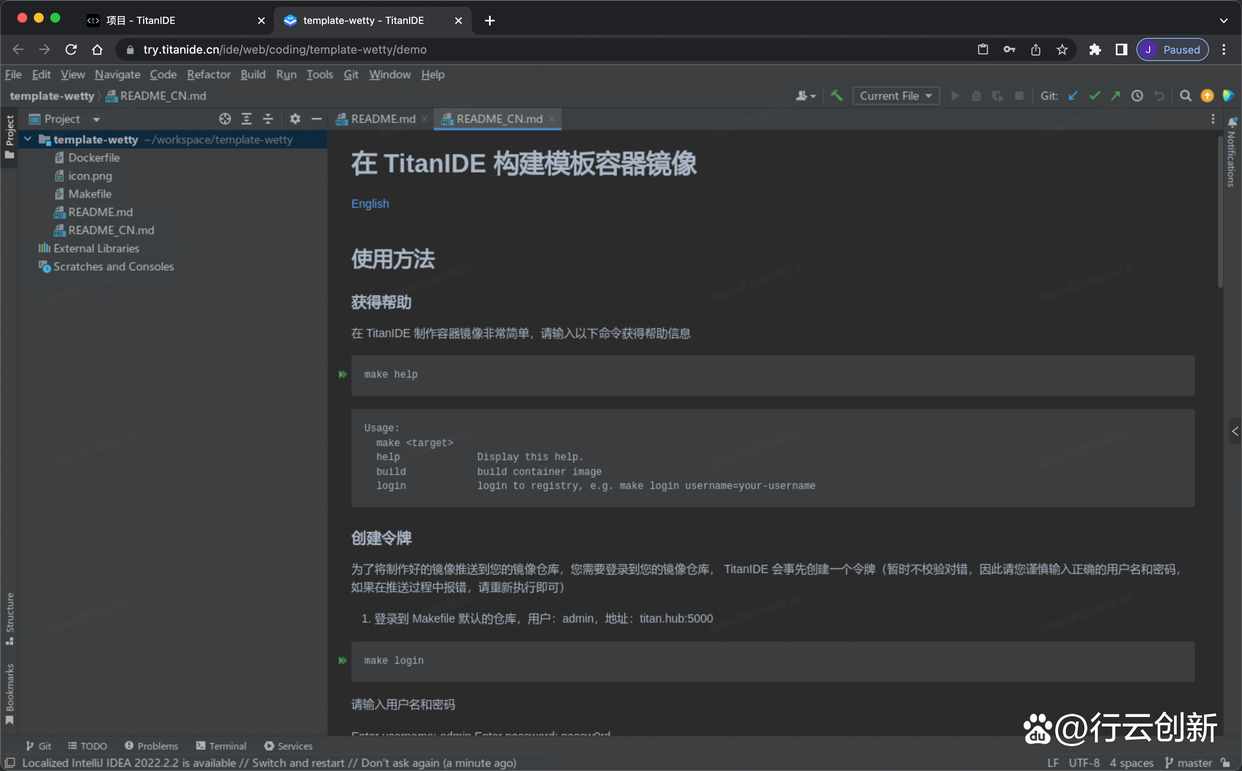Screen dimensions: 1242x771
Task: Click the Build Project hammer icon
Action: pos(837,96)
